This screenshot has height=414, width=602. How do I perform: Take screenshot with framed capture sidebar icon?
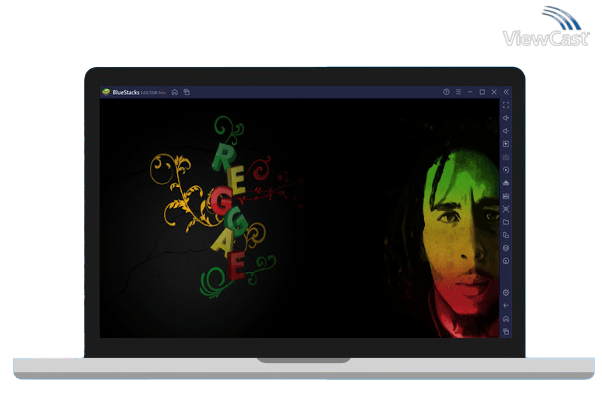click(x=506, y=209)
